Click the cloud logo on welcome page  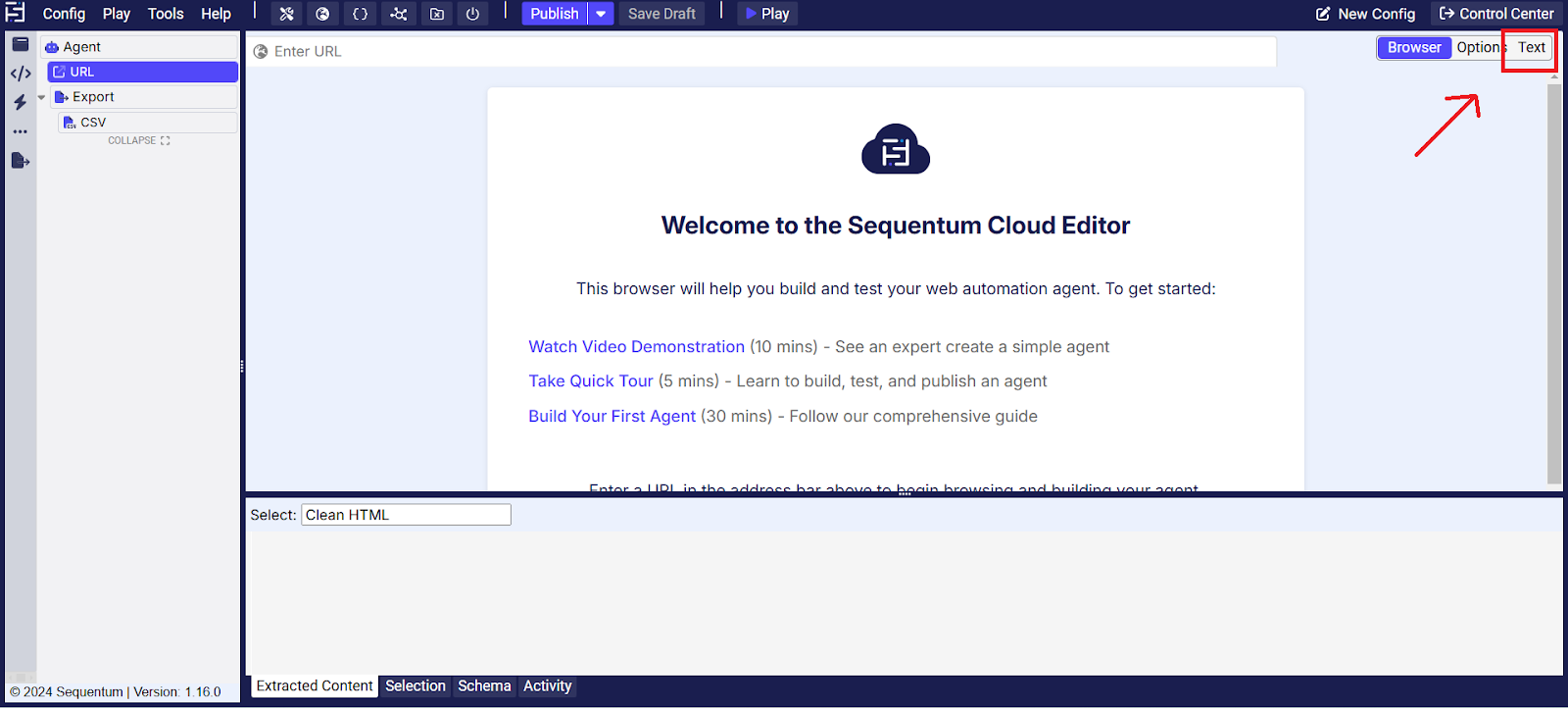click(896, 149)
